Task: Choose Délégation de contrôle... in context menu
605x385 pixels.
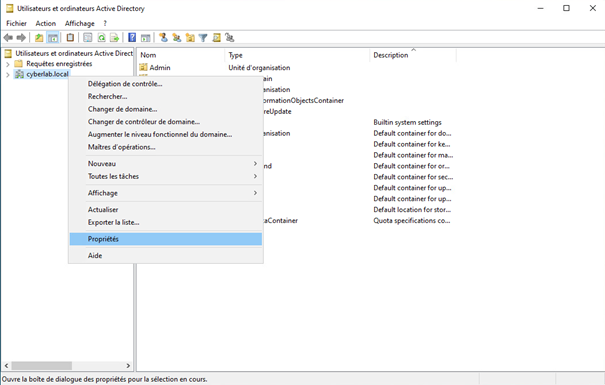Action: point(166,84)
